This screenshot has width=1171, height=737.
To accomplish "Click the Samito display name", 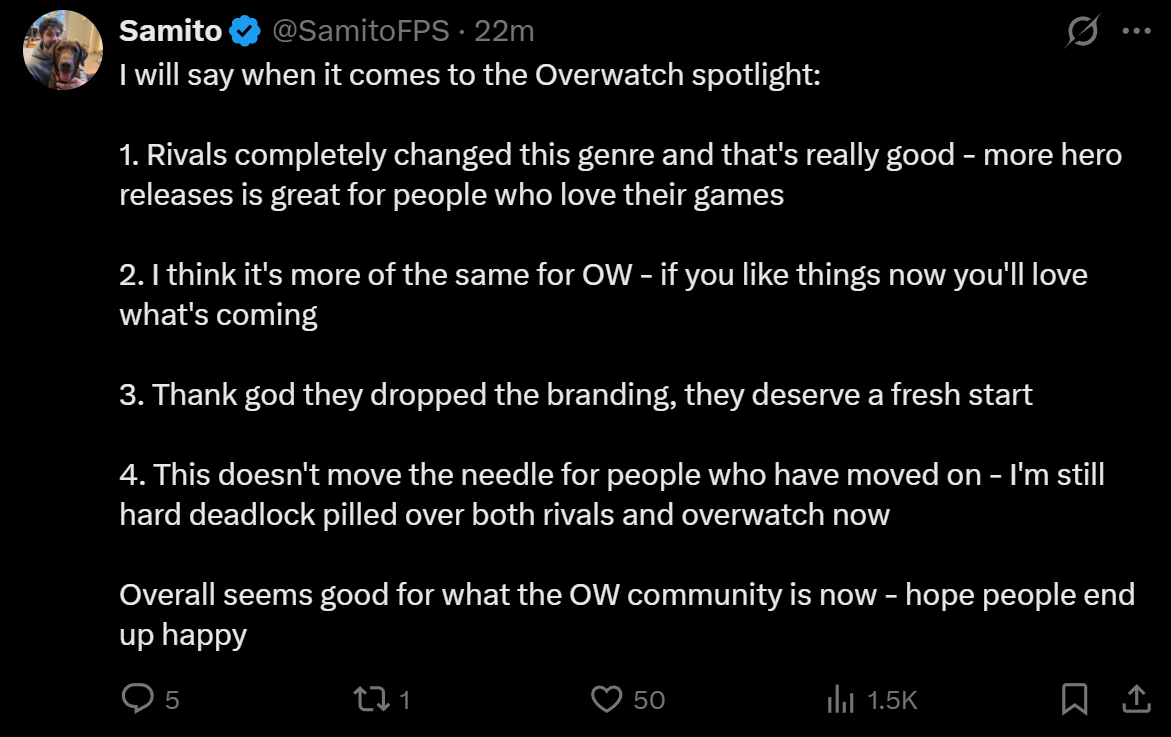I will coord(170,32).
